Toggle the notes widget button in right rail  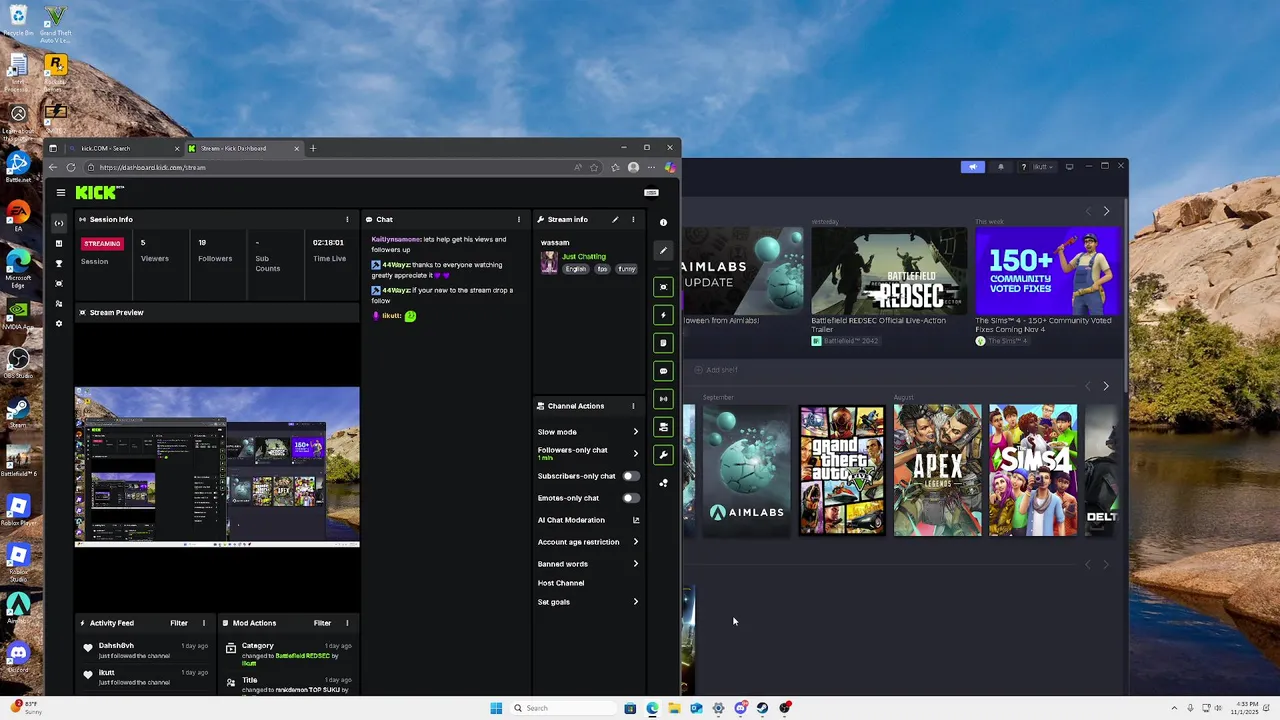[x=663, y=343]
